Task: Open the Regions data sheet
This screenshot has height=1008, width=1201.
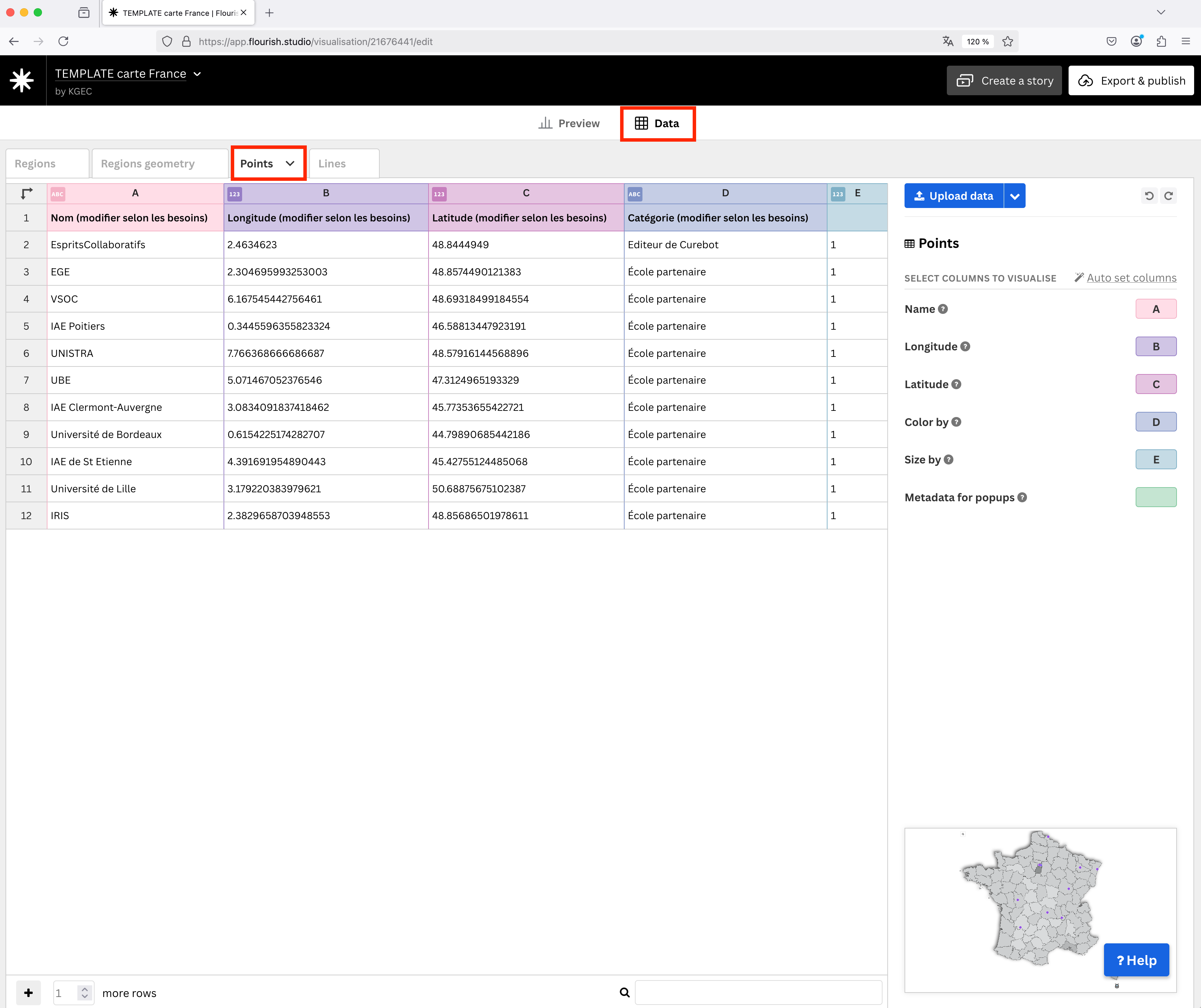Action: click(x=47, y=164)
